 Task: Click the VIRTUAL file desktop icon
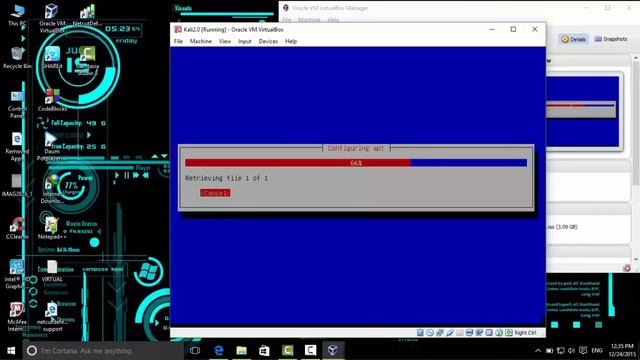tap(52, 271)
